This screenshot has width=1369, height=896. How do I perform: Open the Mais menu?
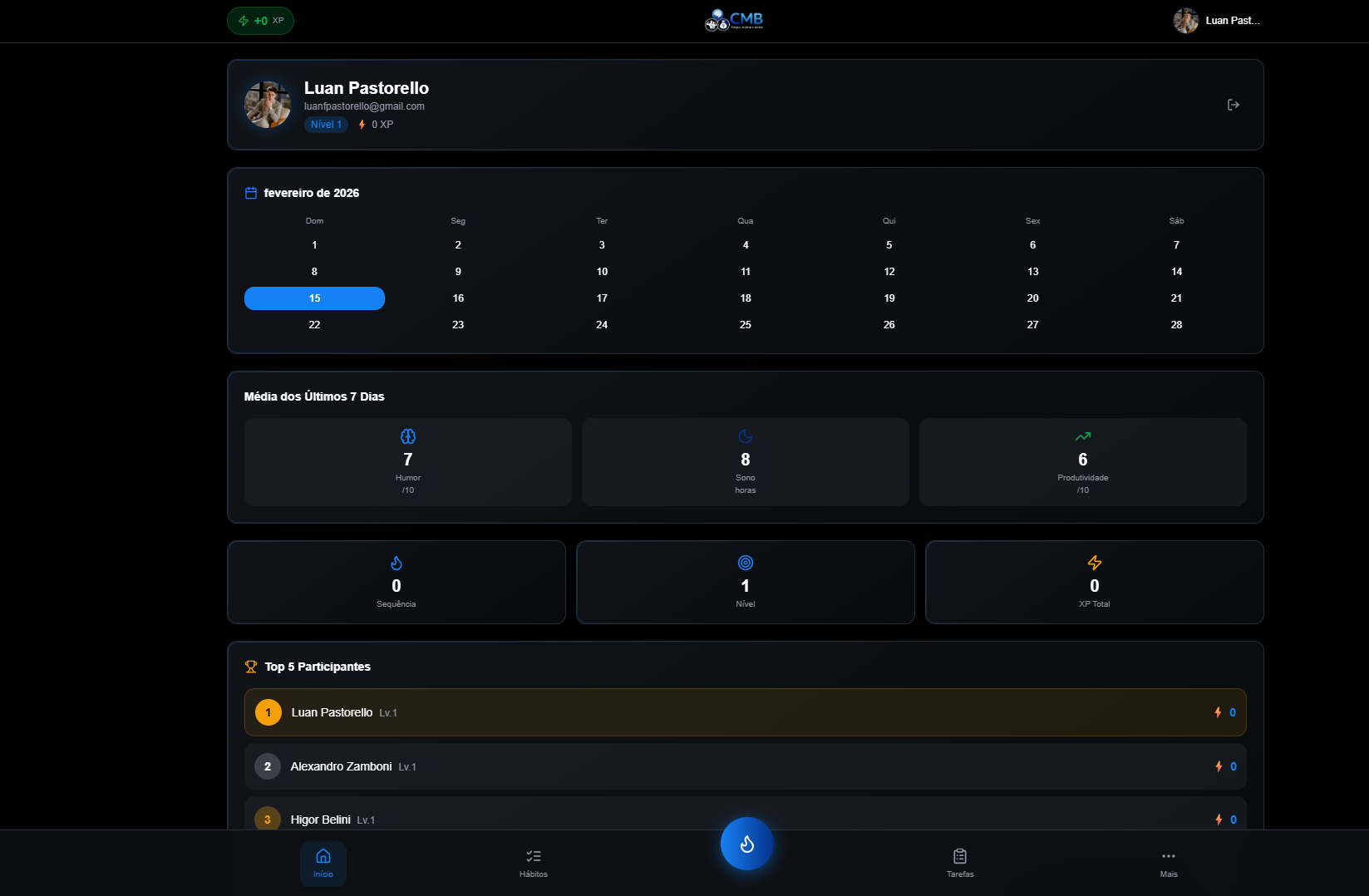pos(1169,863)
